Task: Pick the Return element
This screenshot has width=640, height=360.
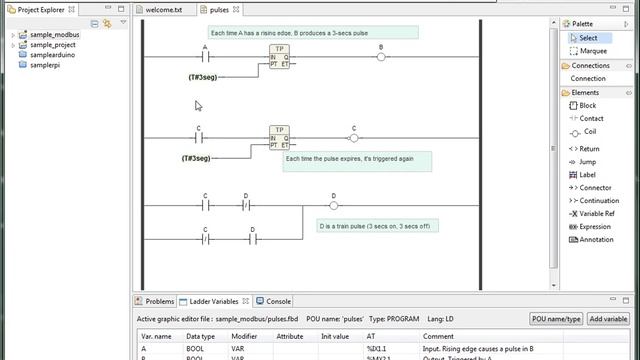Action: [584, 149]
